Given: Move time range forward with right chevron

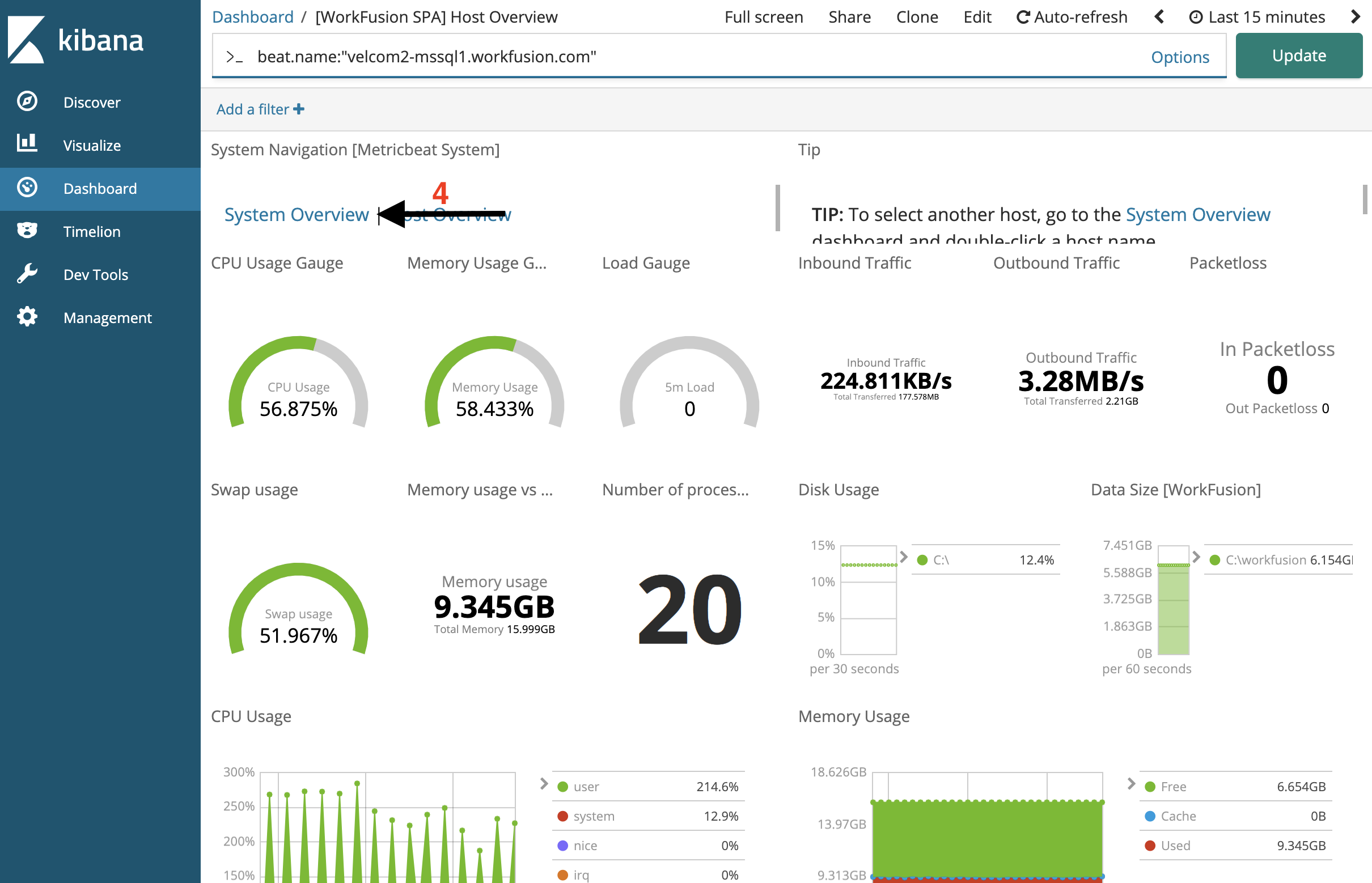Looking at the screenshot, I should coord(1356,16).
